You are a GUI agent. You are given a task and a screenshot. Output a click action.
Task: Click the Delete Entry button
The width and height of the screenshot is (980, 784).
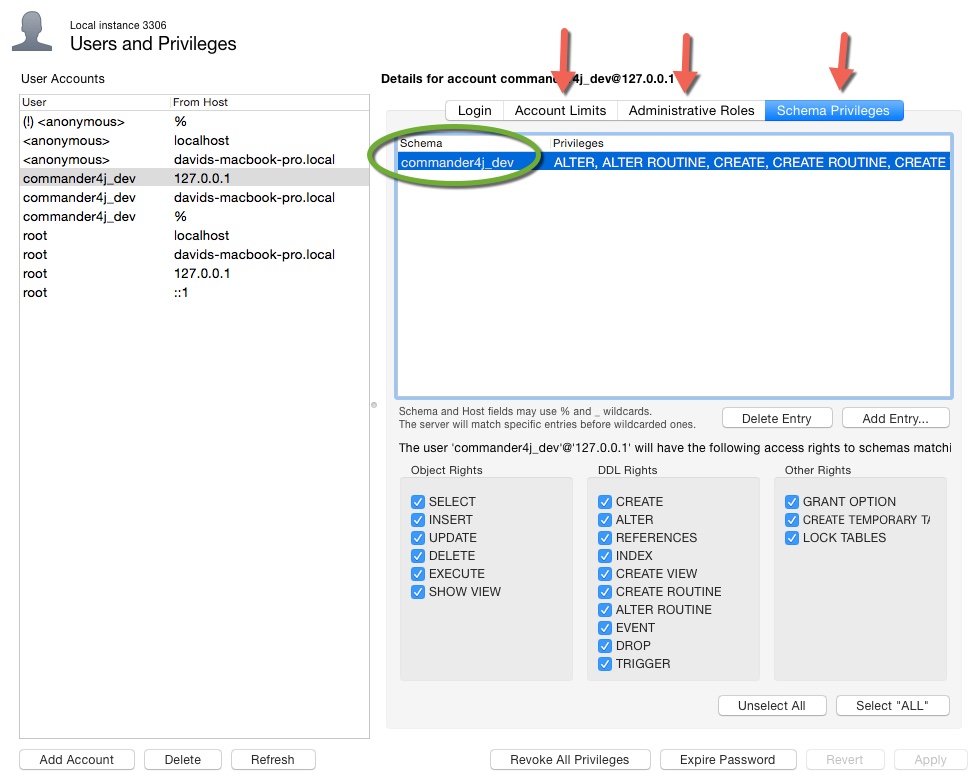(776, 419)
